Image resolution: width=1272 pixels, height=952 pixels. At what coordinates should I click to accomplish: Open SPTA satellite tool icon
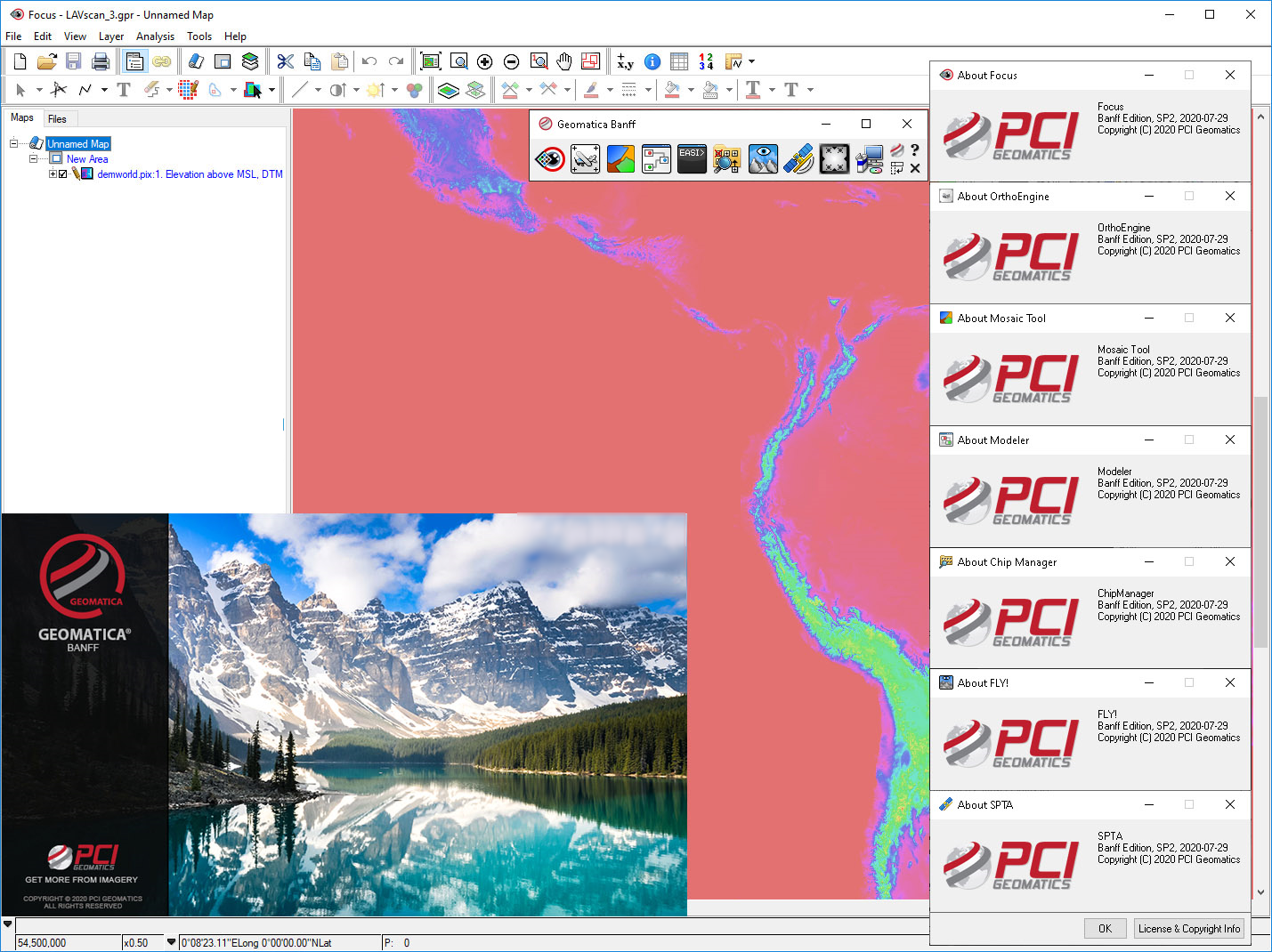coord(798,159)
